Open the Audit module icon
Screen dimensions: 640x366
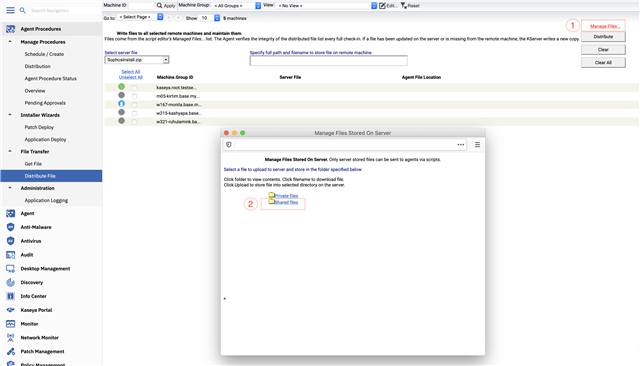(x=11, y=255)
